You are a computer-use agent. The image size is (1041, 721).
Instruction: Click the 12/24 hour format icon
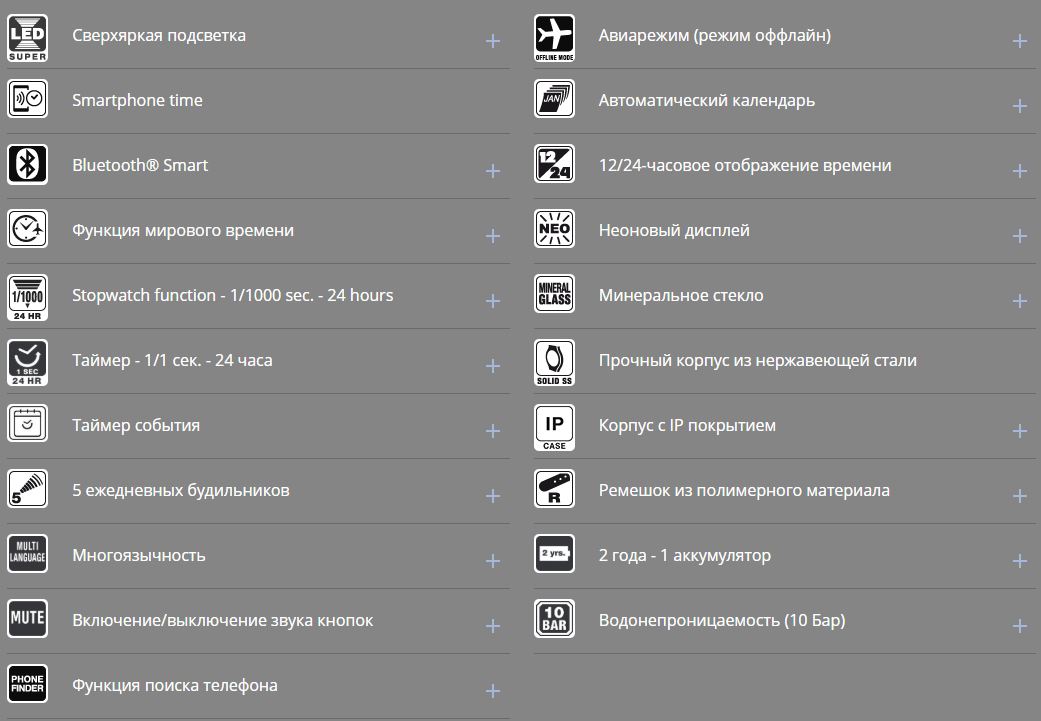tap(554, 165)
